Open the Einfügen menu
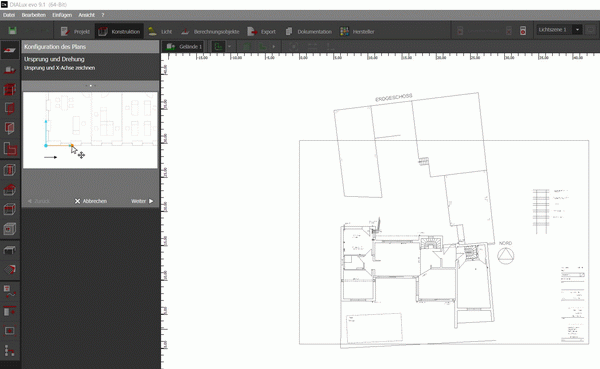The width and height of the screenshot is (600, 369). pos(62,15)
